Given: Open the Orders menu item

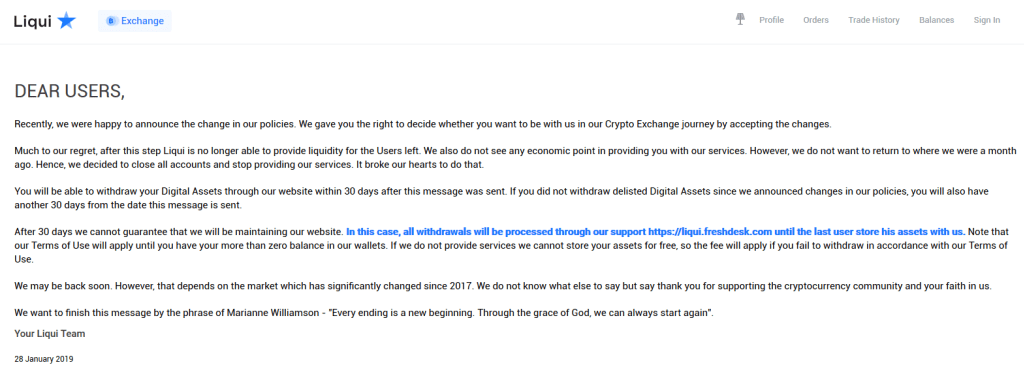Looking at the screenshot, I should coord(816,20).
